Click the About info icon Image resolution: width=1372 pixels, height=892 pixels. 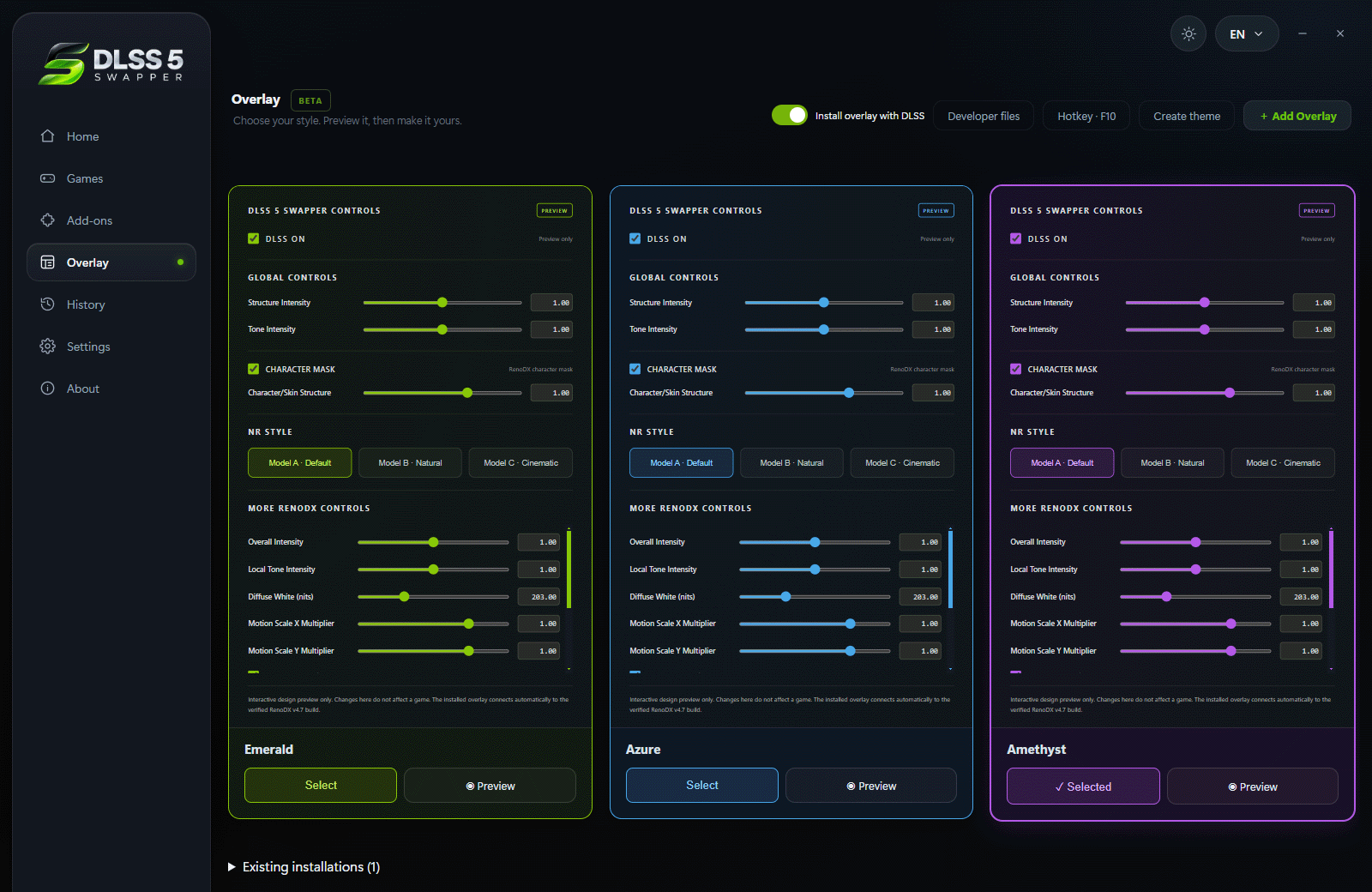tap(48, 389)
